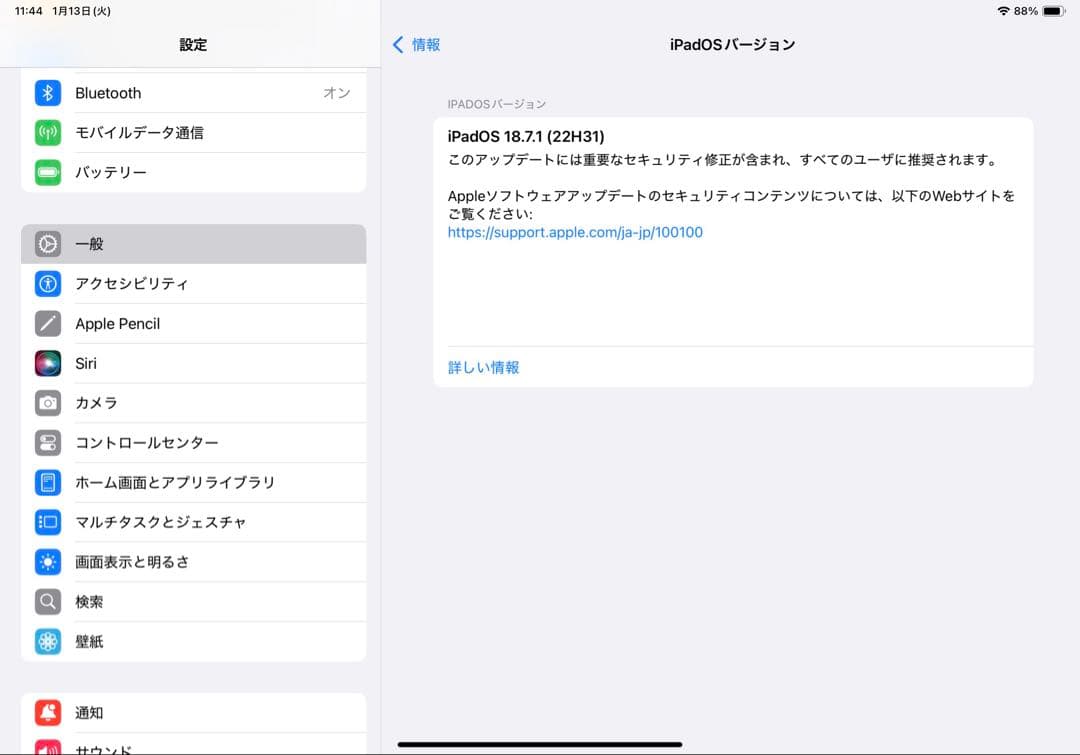Select the 画面表示と明るさ brightness icon
Viewport: 1080px width, 755px height.
[48, 562]
